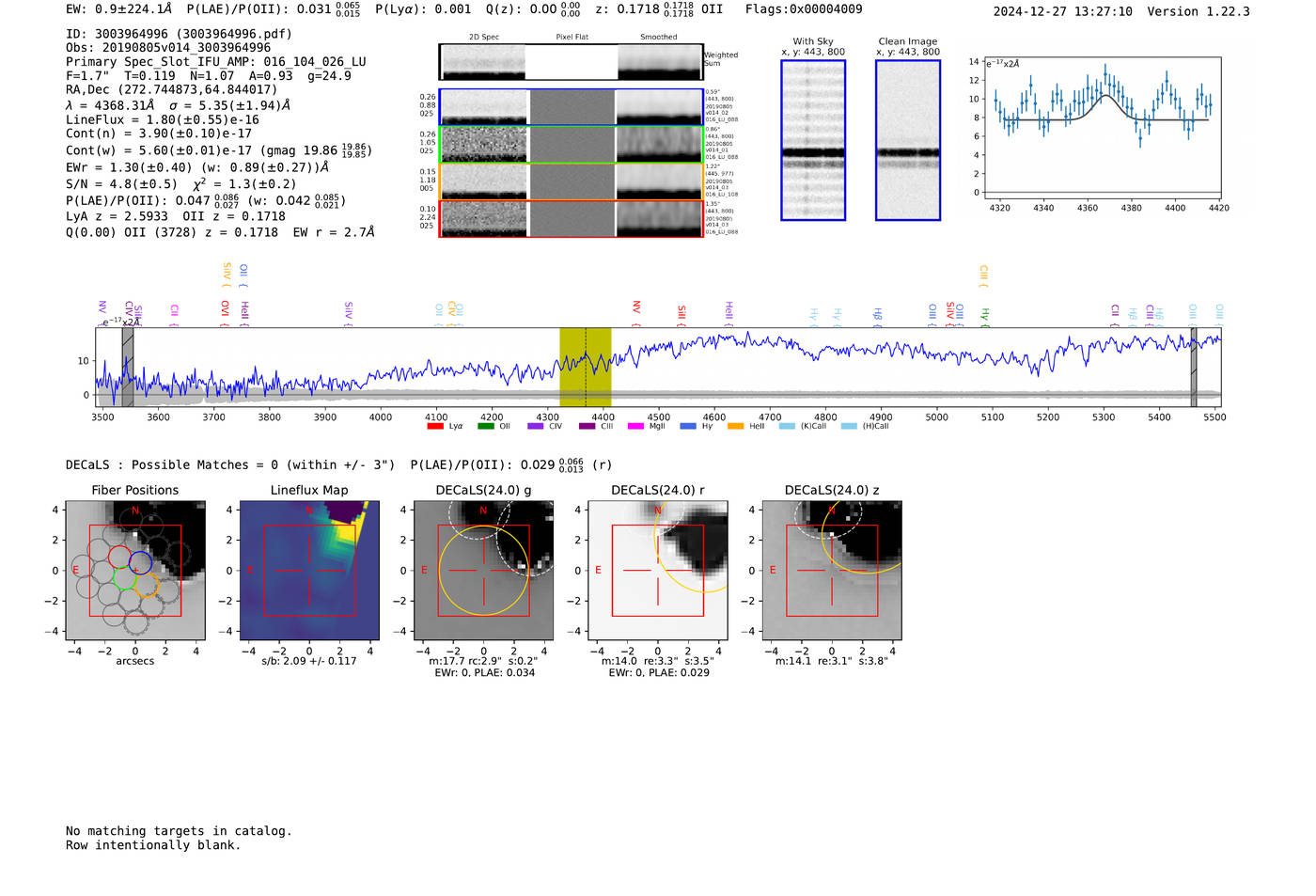Screen dimensions: 1316x896
Task: Click the 'P(Lyα): 0.001' header value
Action: [423, 9]
